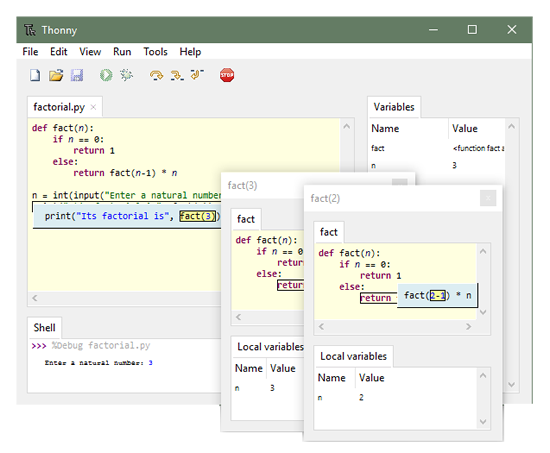
Task: Click the Step into debugger icon
Action: (x=177, y=75)
